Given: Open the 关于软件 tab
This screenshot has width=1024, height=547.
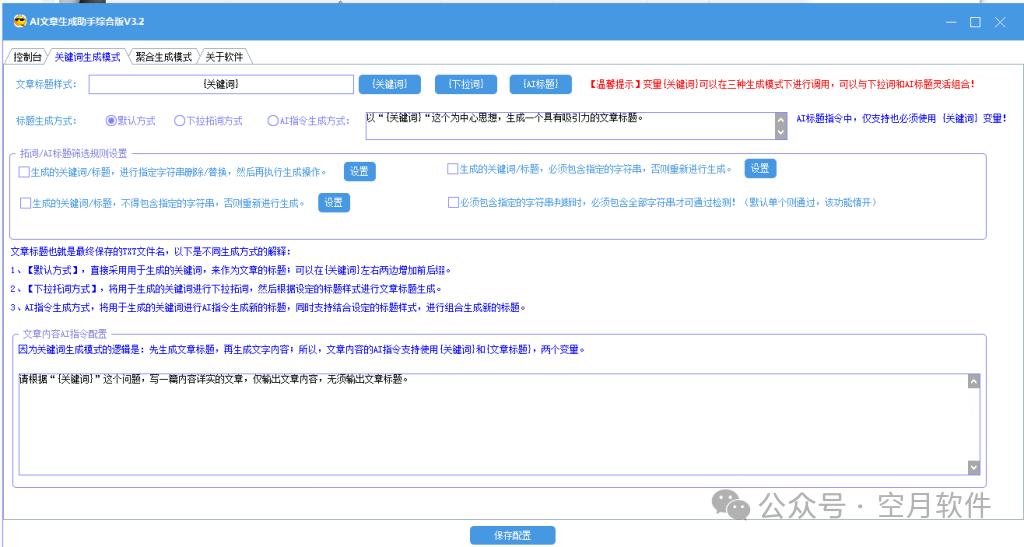Looking at the screenshot, I should click(x=224, y=57).
